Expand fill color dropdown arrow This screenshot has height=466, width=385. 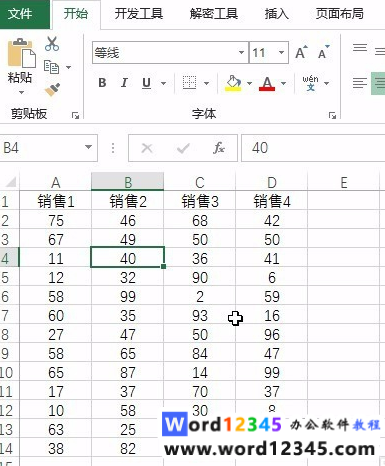[249, 83]
